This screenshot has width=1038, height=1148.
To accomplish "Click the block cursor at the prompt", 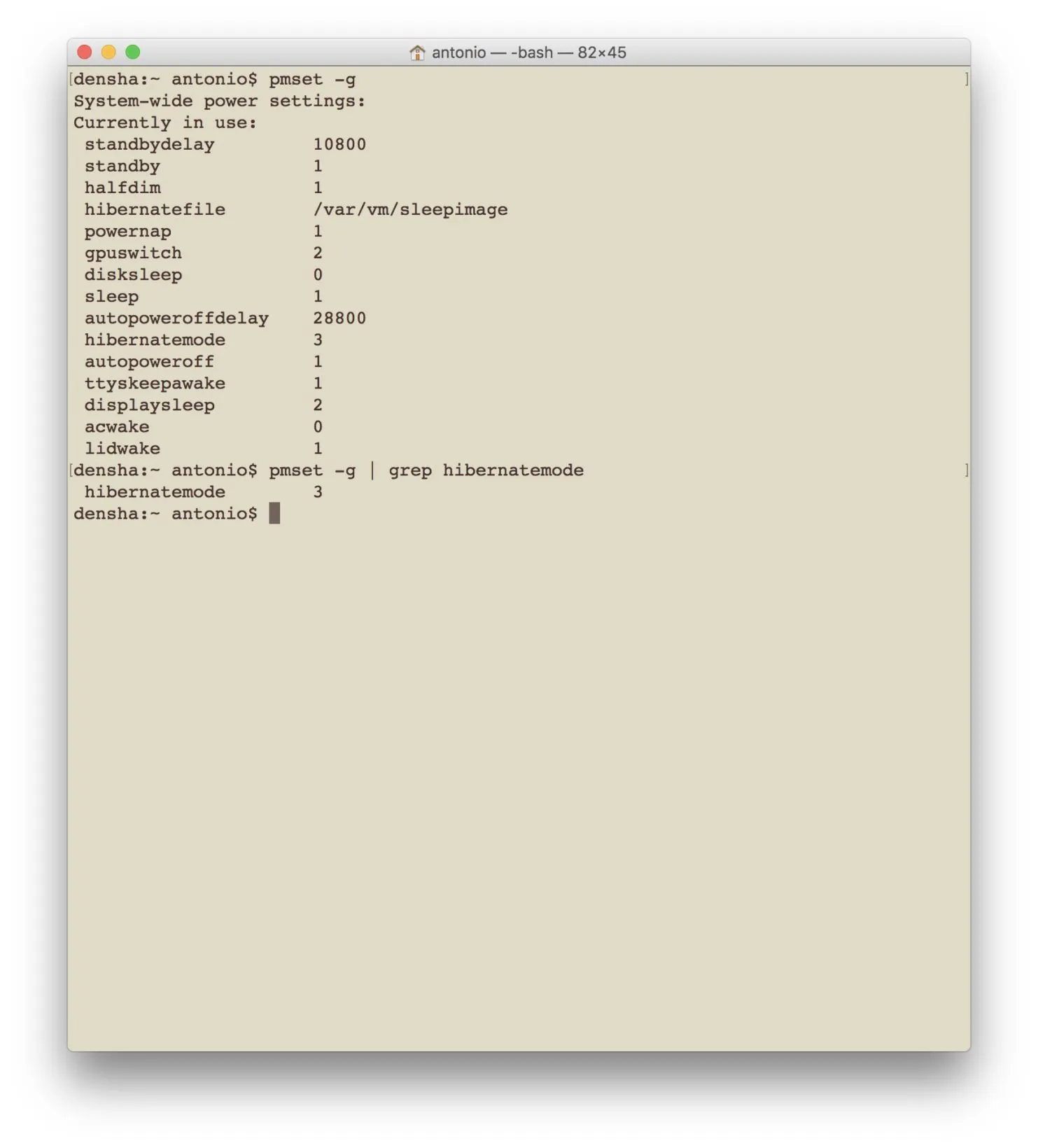I will click(274, 513).
